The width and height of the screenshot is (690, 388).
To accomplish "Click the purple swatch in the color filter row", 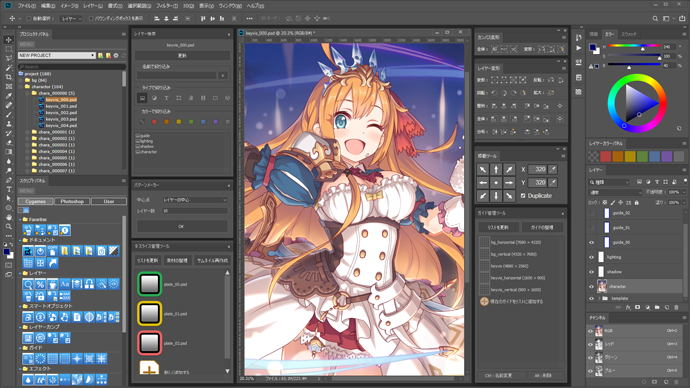I will click(215, 122).
